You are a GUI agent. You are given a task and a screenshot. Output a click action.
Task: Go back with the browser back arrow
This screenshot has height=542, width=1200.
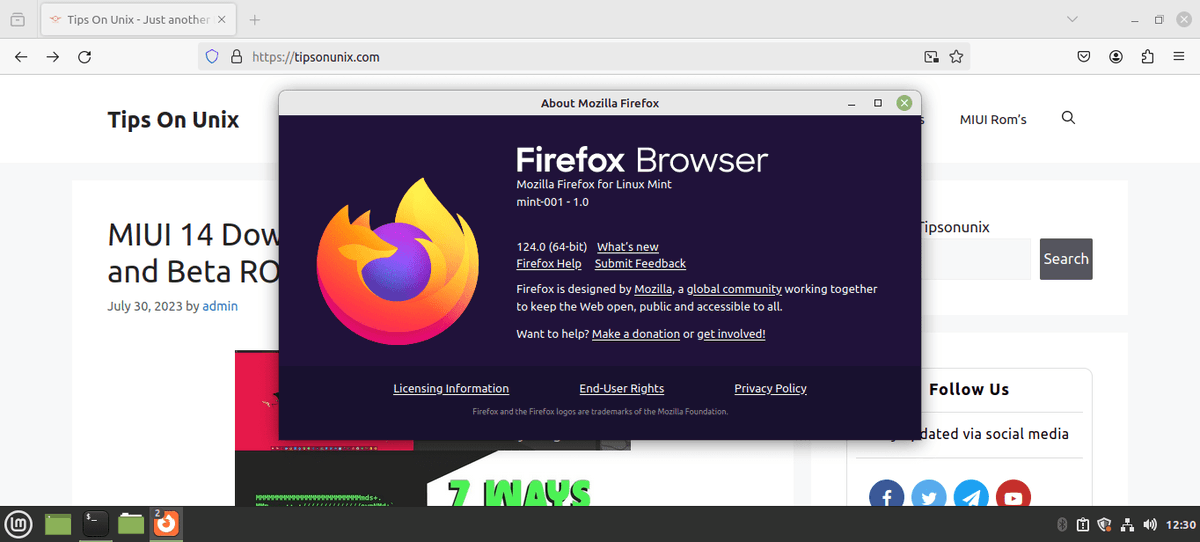click(x=21, y=57)
